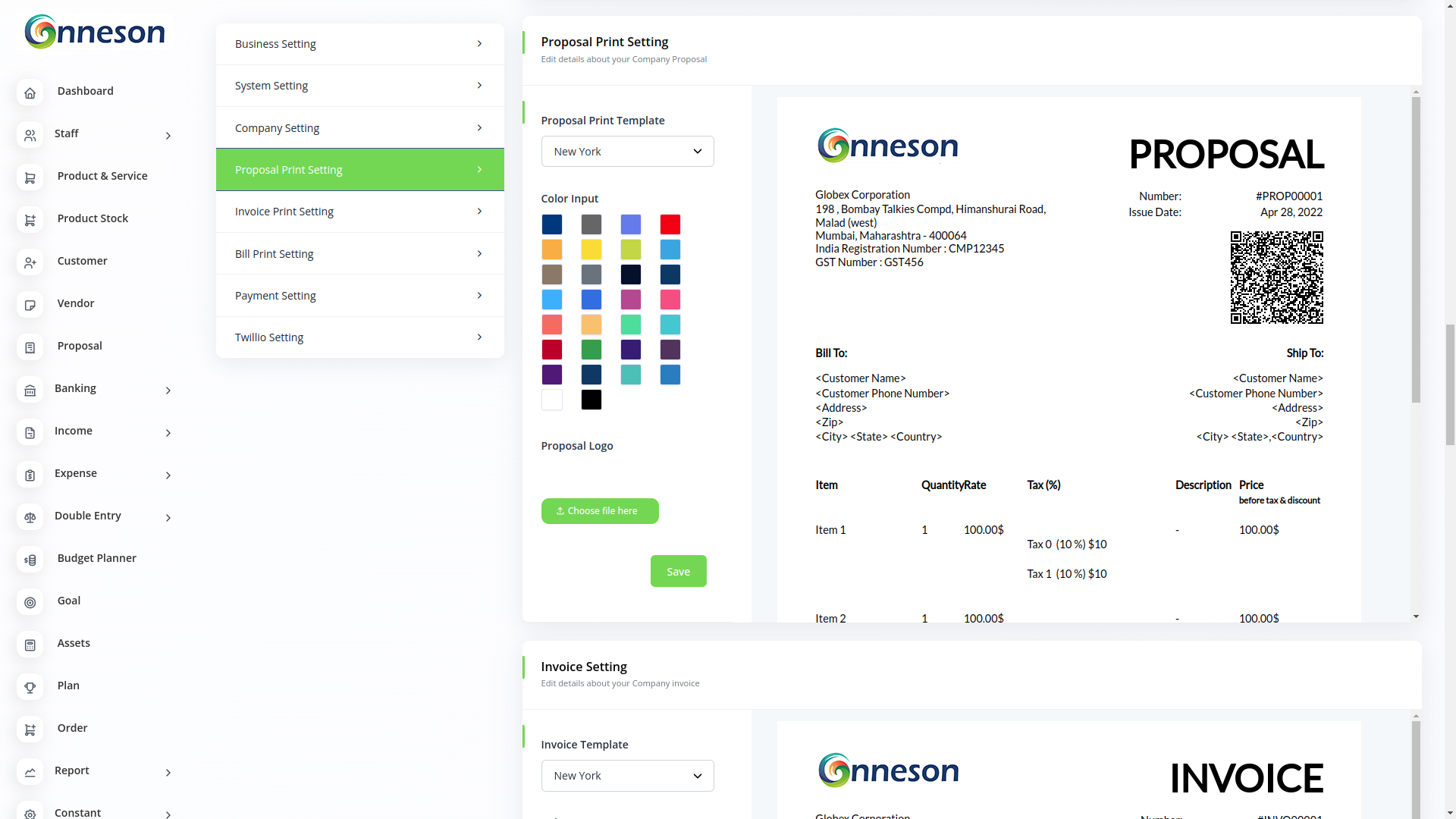Open the Proposal Print Template dropdown
The width and height of the screenshot is (1456, 819).
(x=627, y=152)
